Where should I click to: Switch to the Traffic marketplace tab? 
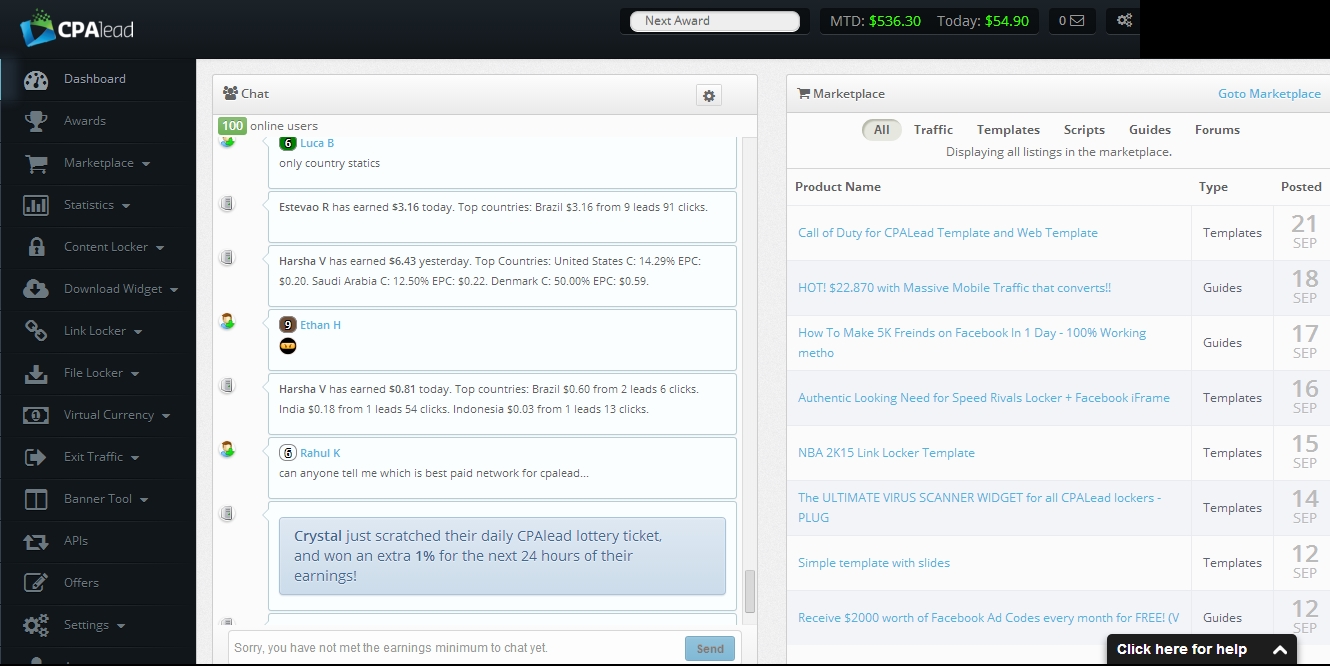click(933, 130)
